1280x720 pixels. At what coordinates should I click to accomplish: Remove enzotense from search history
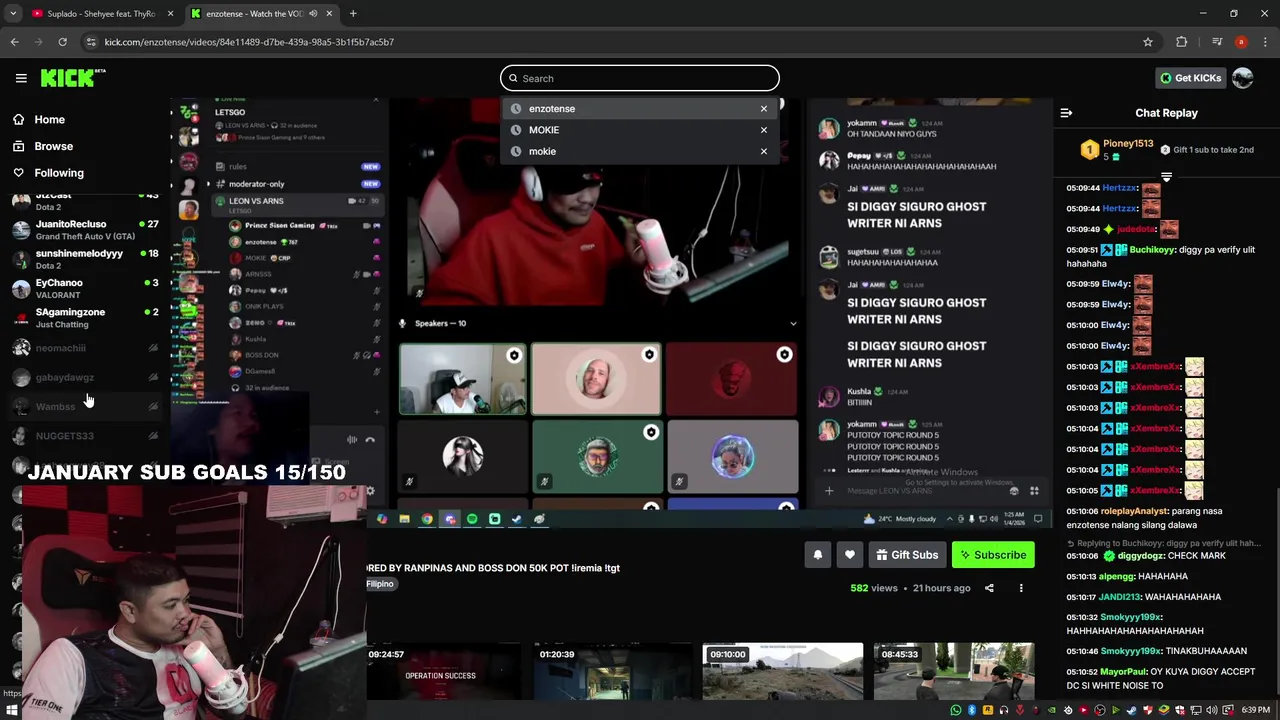(x=764, y=108)
